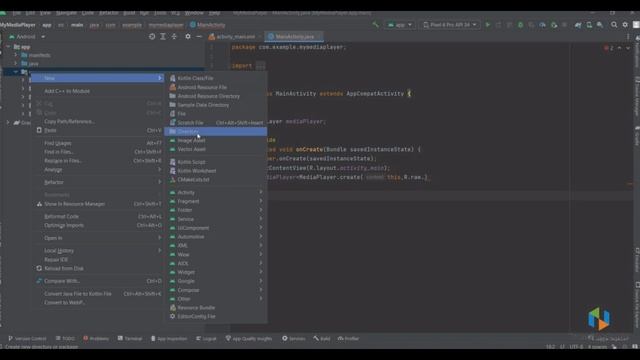Click Paste in context menu

coord(98,130)
